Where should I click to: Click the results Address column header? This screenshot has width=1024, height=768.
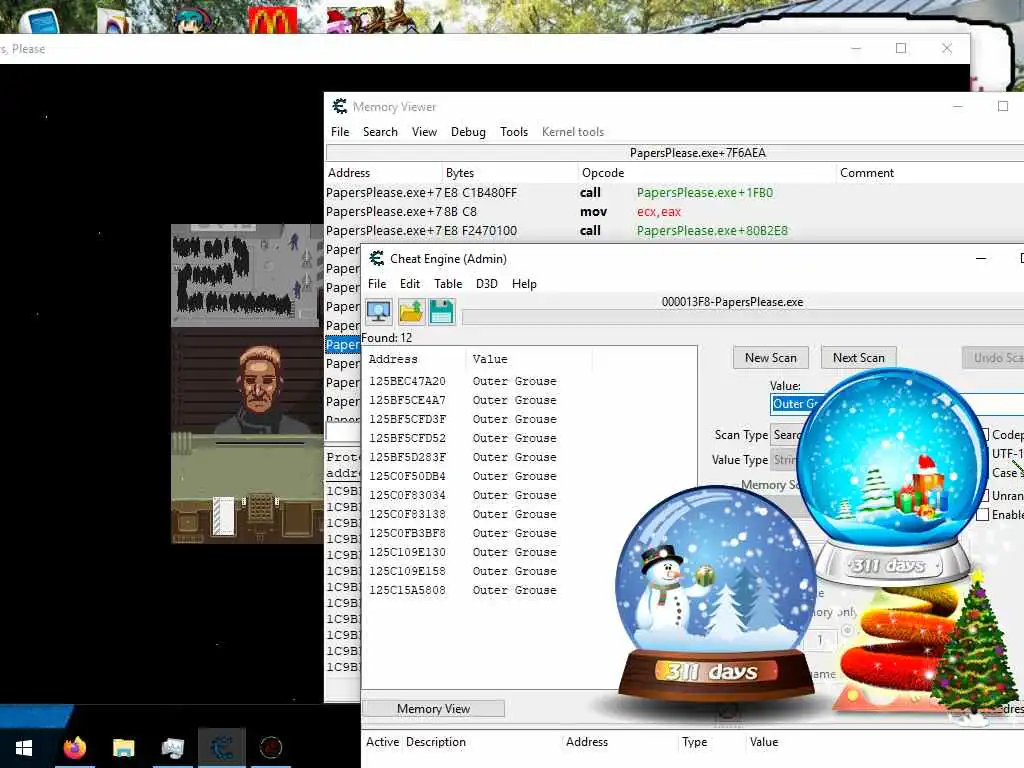[414, 359]
